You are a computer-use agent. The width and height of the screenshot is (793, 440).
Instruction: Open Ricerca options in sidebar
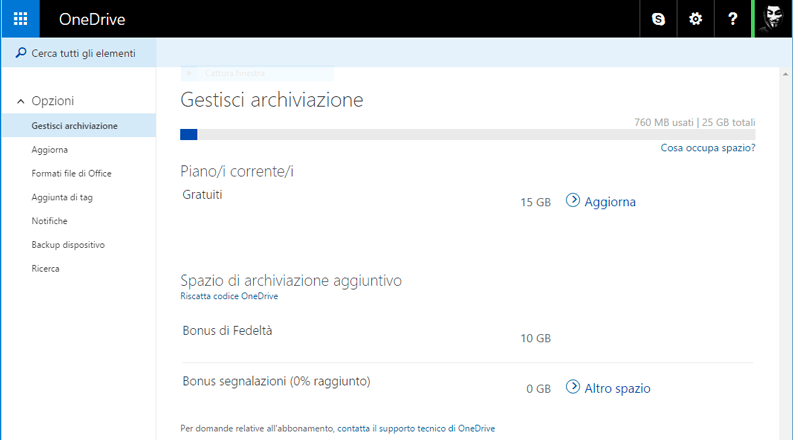[x=45, y=269]
